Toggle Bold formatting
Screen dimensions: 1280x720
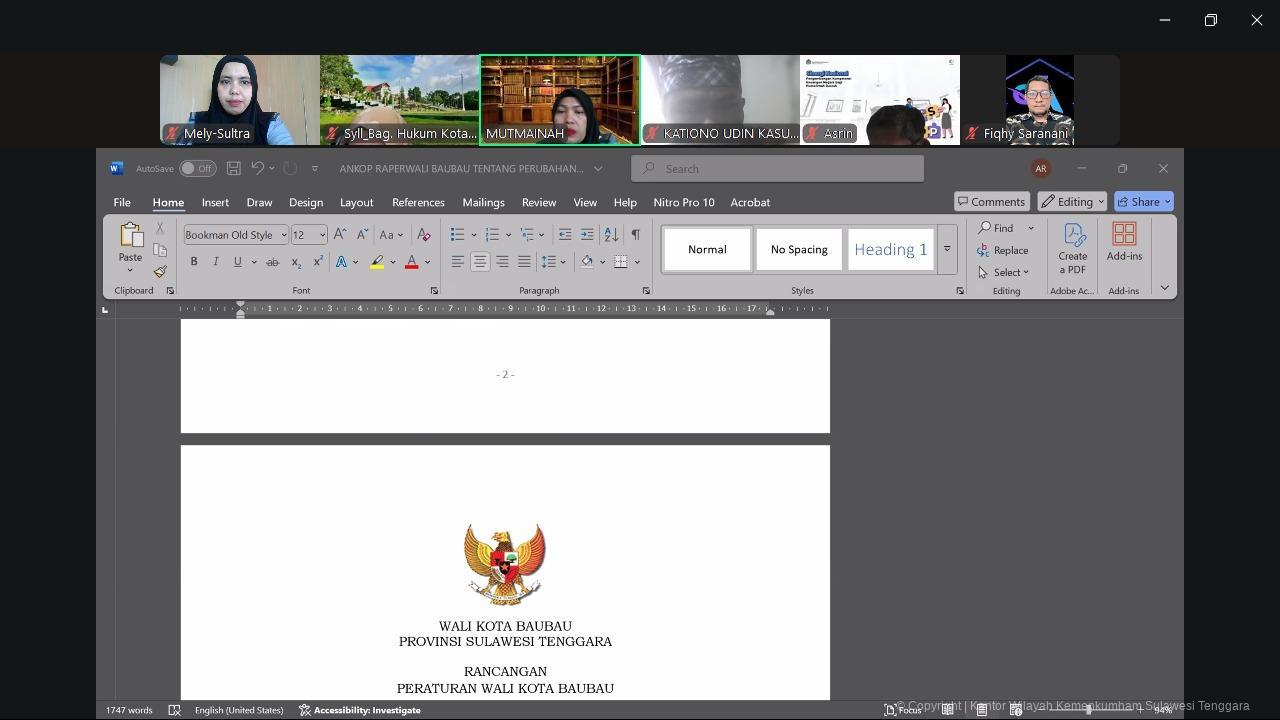(194, 262)
